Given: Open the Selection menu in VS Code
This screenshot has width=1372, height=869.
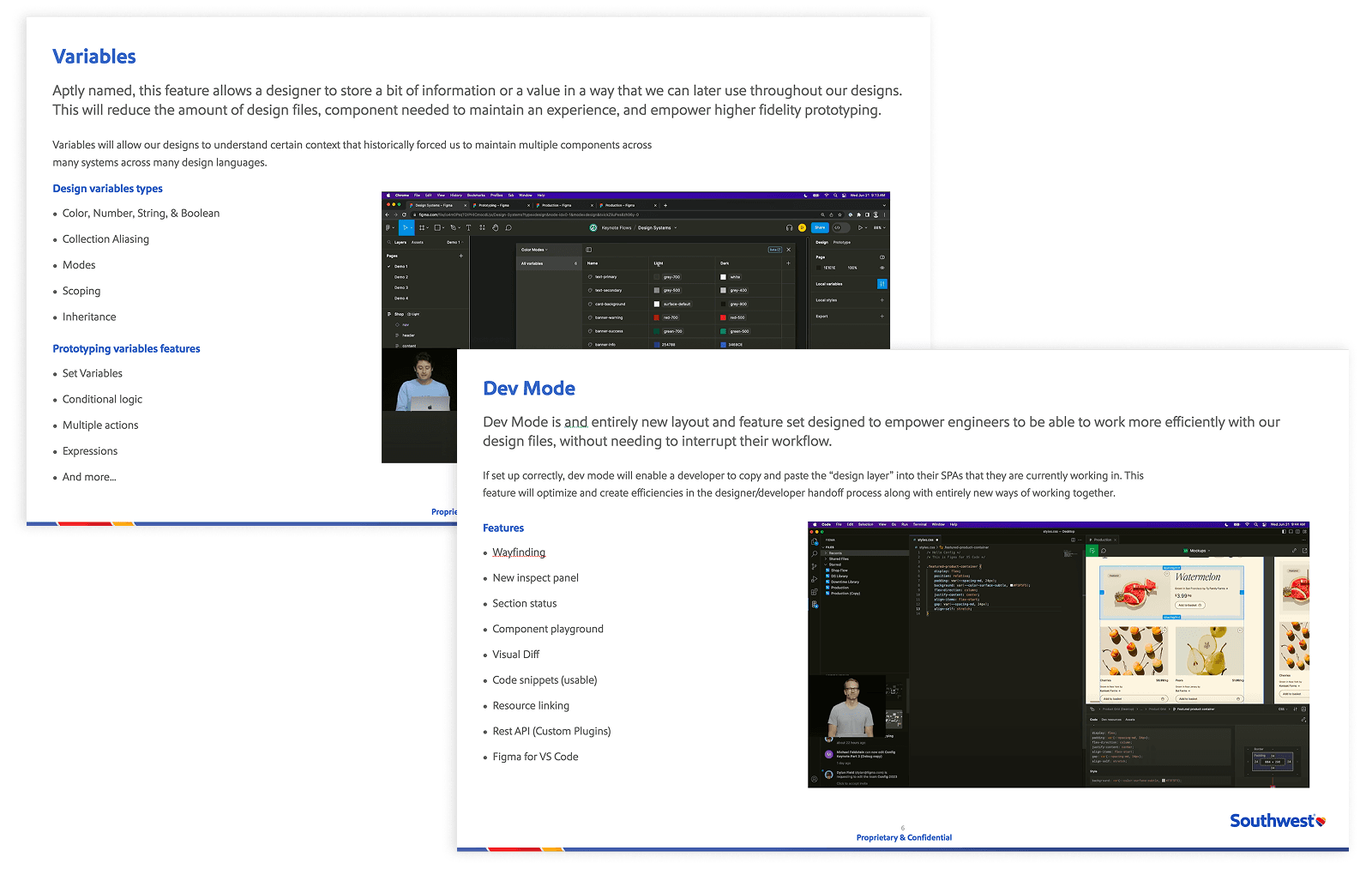Looking at the screenshot, I should pyautogui.click(x=866, y=524).
